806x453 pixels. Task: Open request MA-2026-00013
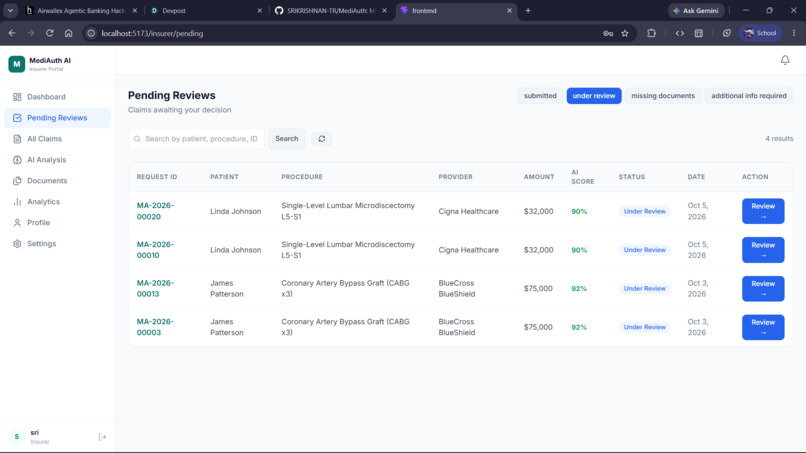155,288
